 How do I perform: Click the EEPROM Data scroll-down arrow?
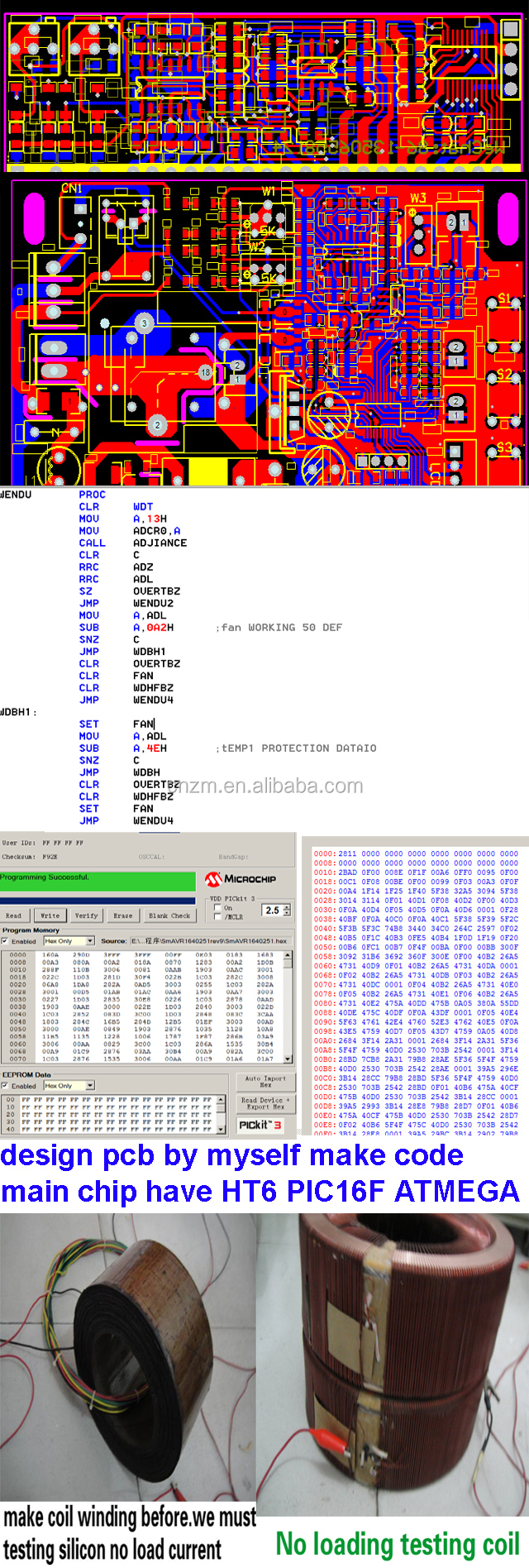(x=221, y=1129)
